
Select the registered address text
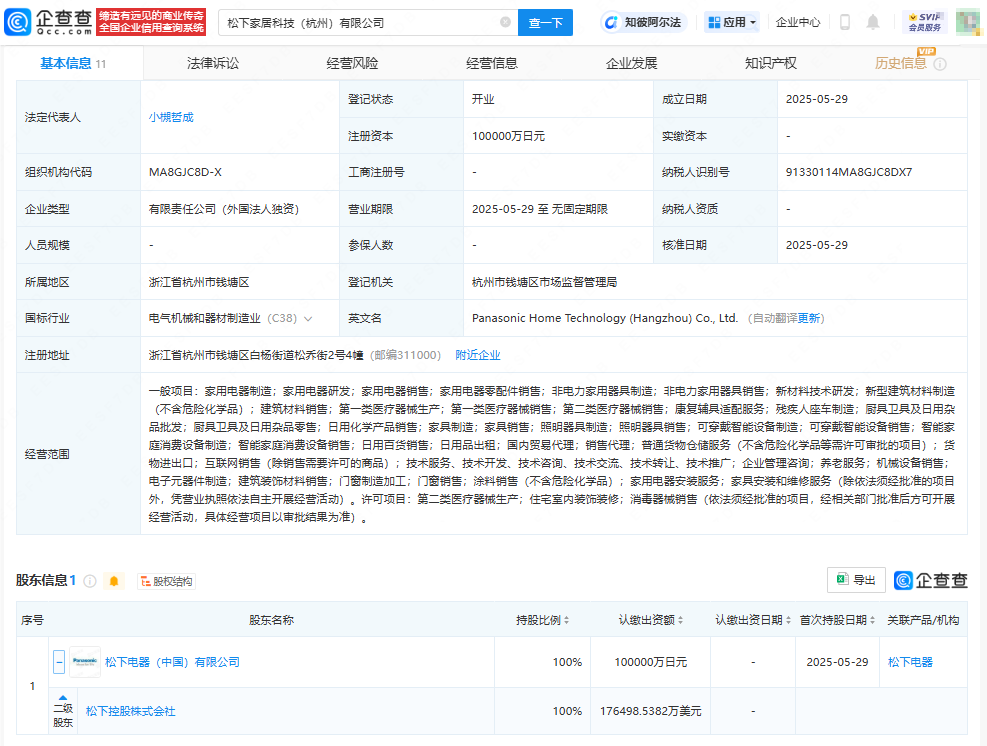256,355
